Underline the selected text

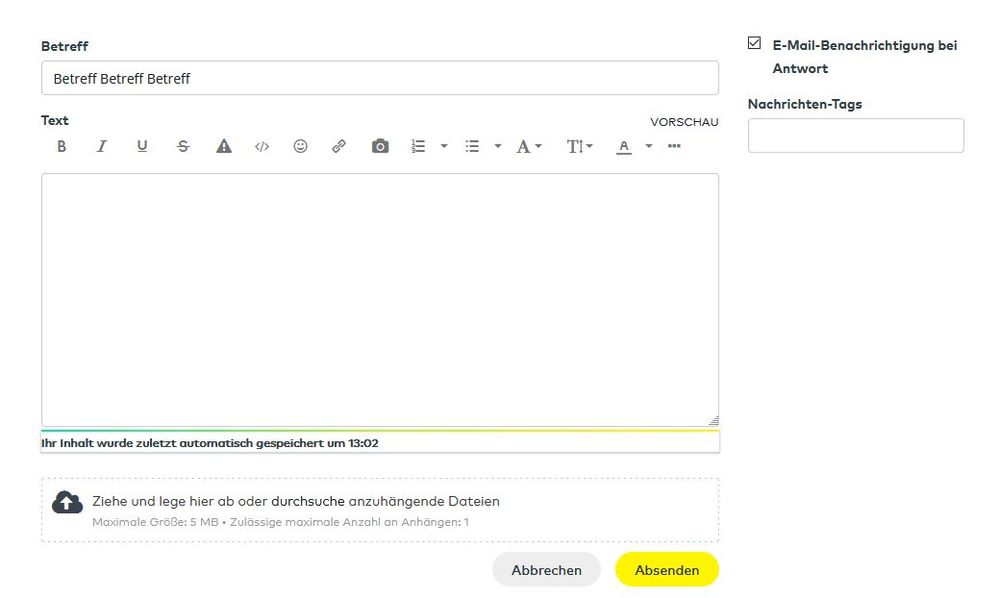(x=142, y=146)
